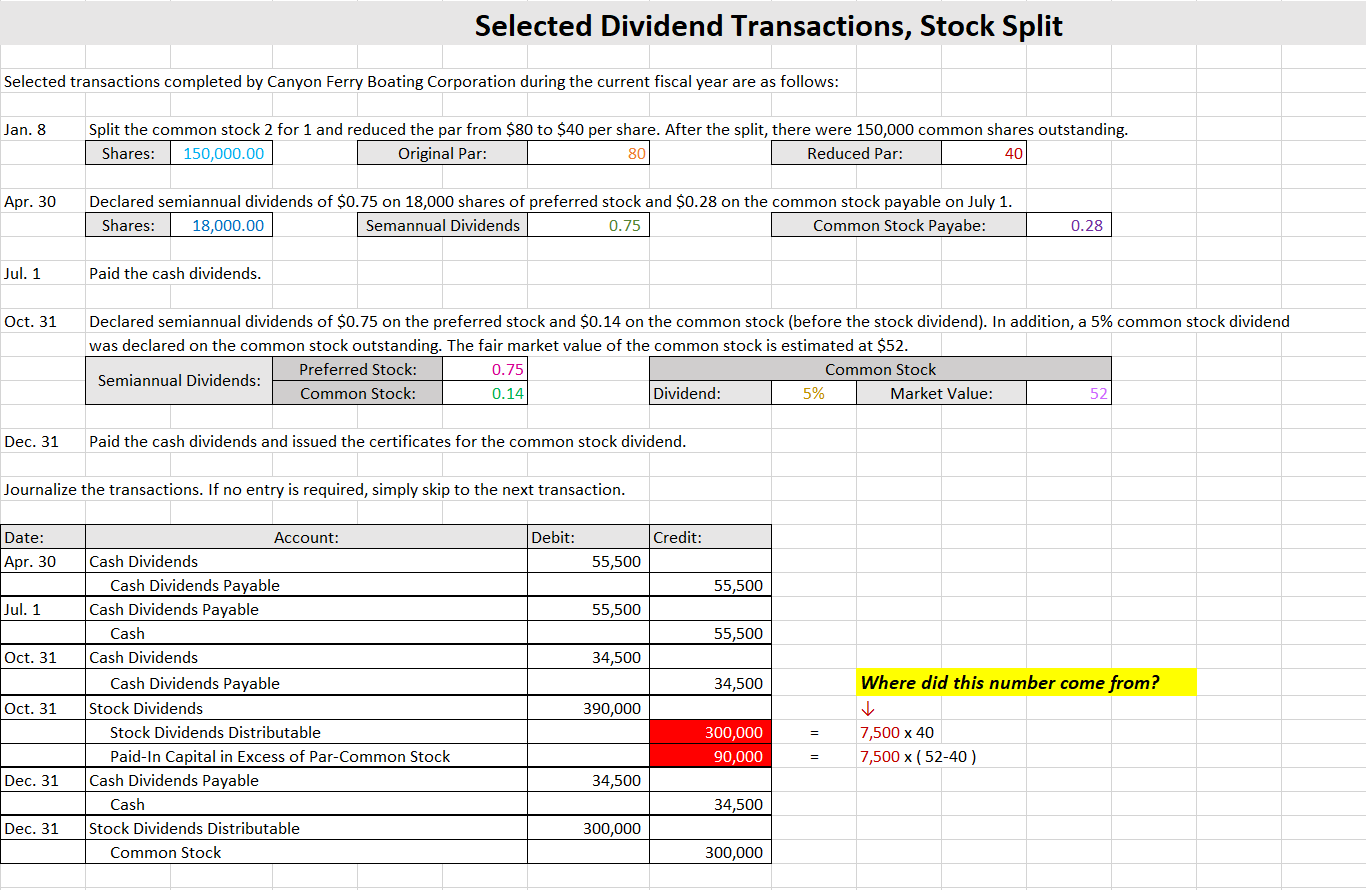
Task: Select the Oct. 31 Cash Dividends debit of 34,500
Action: pyautogui.click(x=588, y=657)
